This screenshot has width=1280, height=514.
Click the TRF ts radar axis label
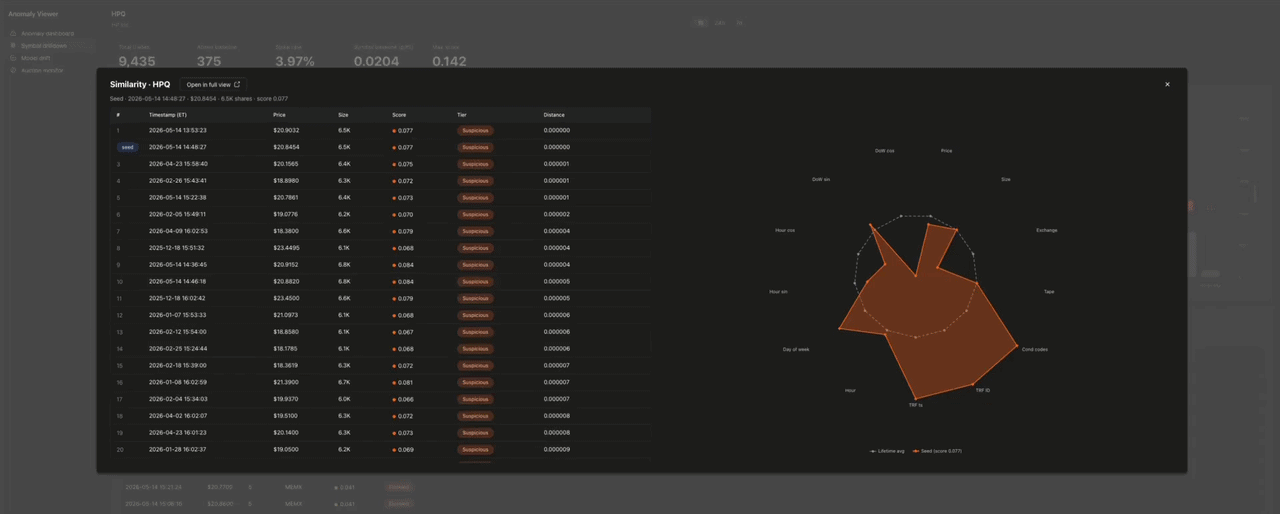point(915,405)
